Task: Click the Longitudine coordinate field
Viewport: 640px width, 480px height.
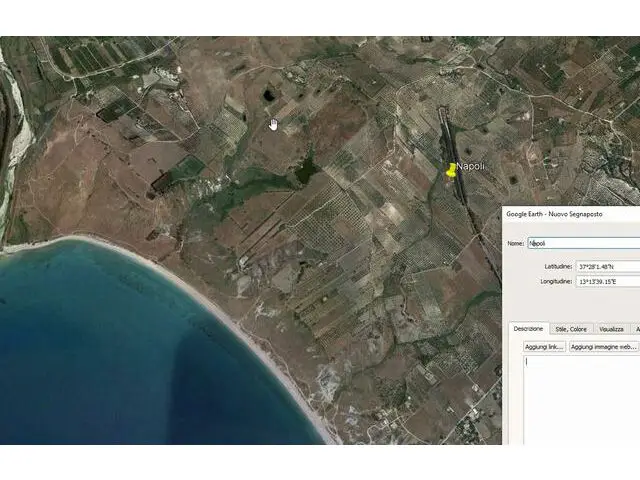Action: tap(607, 282)
